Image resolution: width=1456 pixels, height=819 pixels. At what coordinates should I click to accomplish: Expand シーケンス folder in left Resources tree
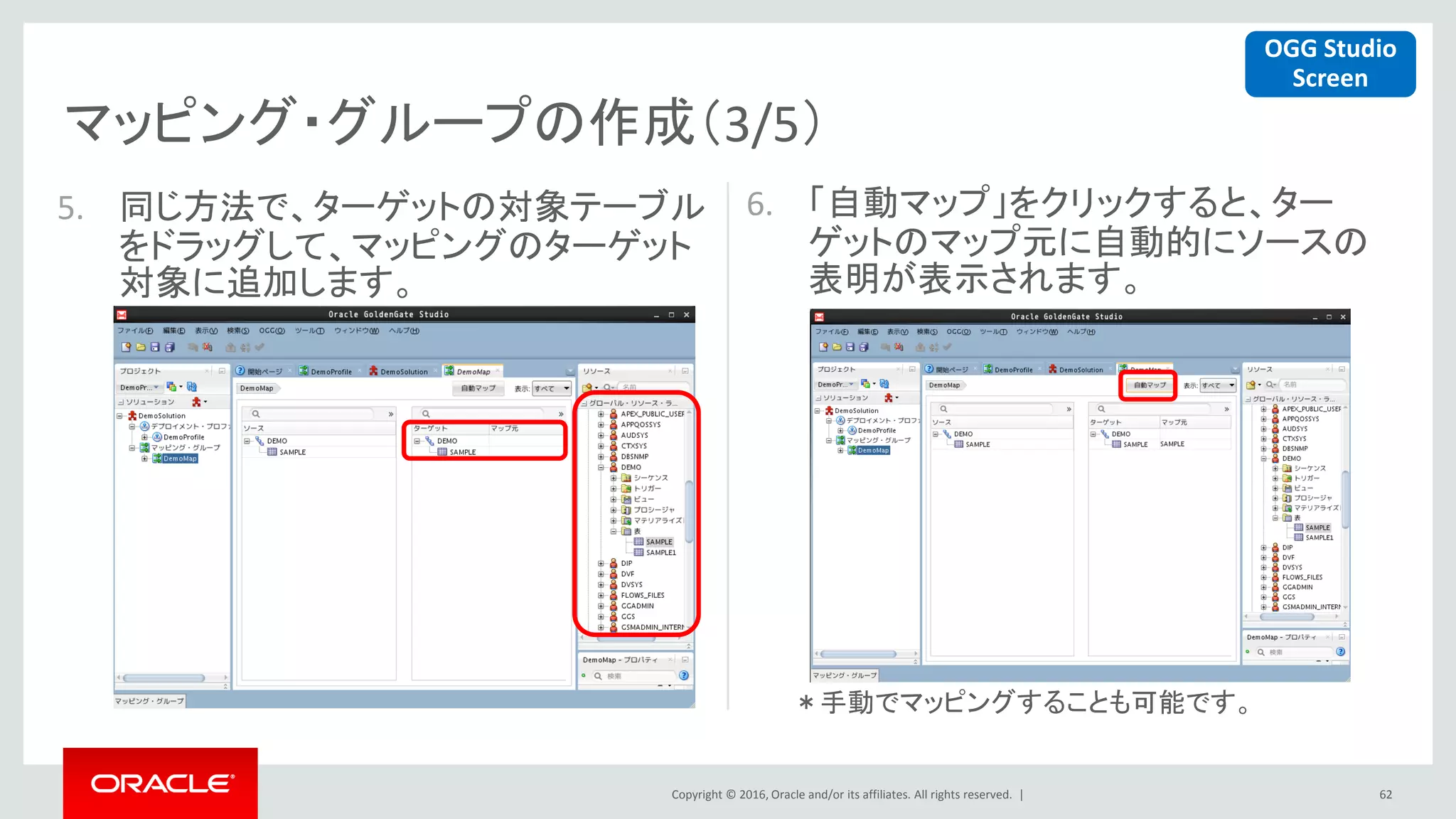click(x=614, y=478)
